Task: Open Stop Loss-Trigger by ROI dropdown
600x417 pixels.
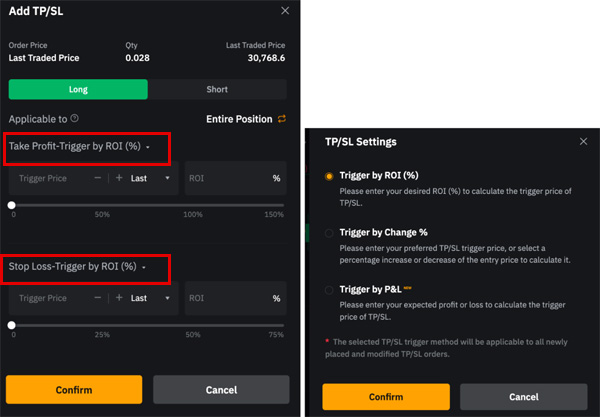Action: pos(77,267)
